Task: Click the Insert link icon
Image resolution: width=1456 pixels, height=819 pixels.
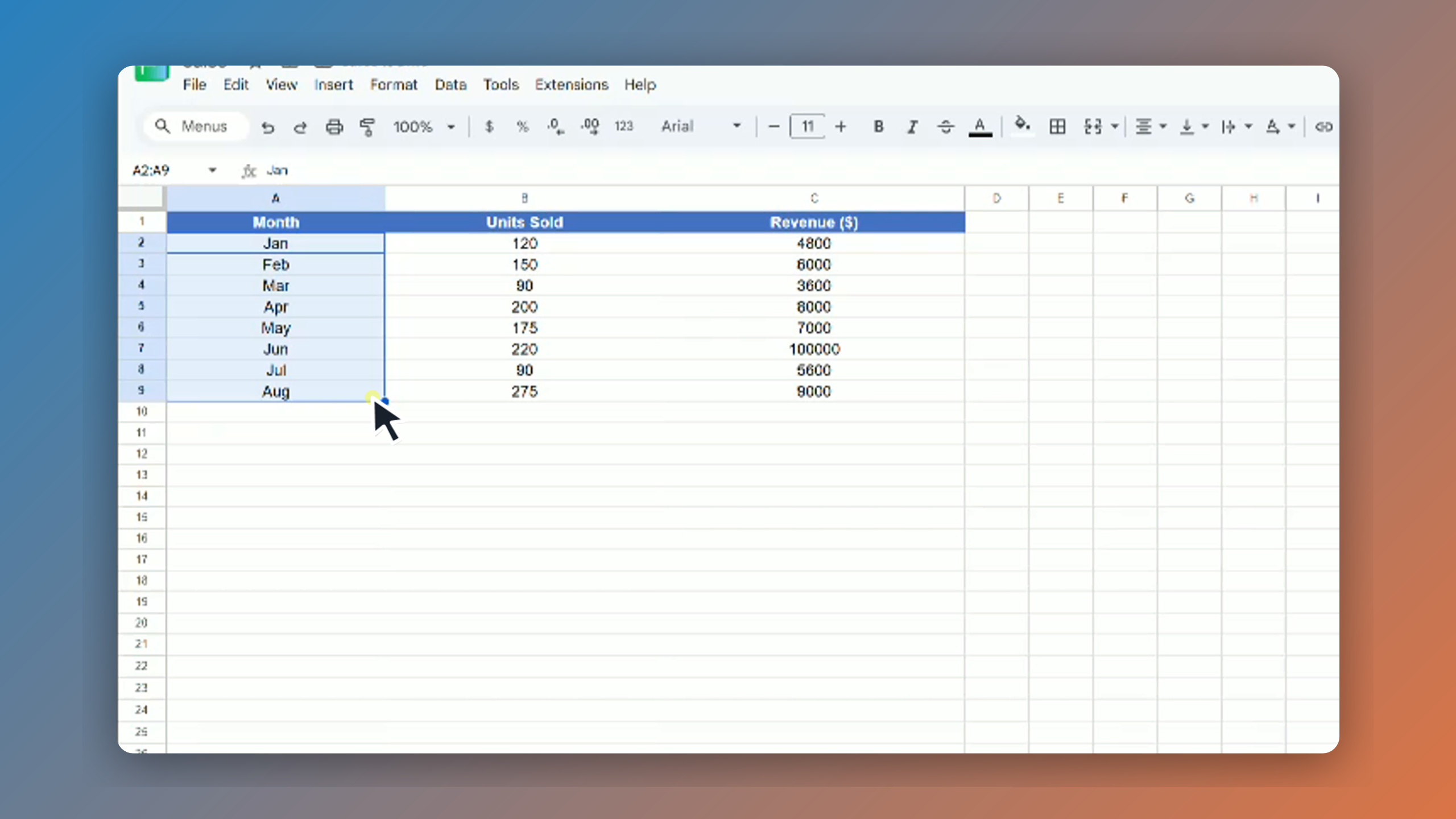Action: [x=1323, y=127]
